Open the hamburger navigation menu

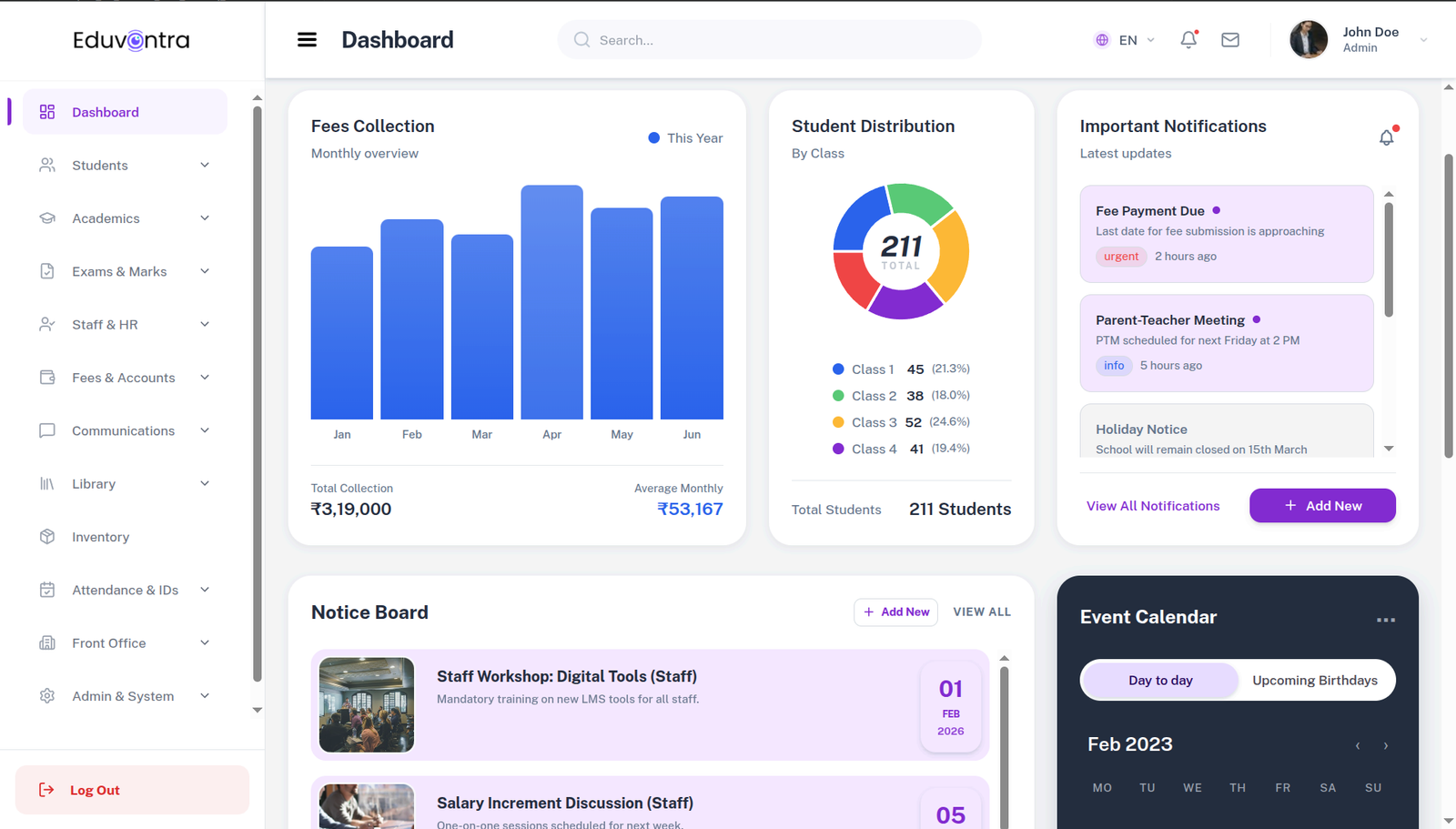coord(307,39)
